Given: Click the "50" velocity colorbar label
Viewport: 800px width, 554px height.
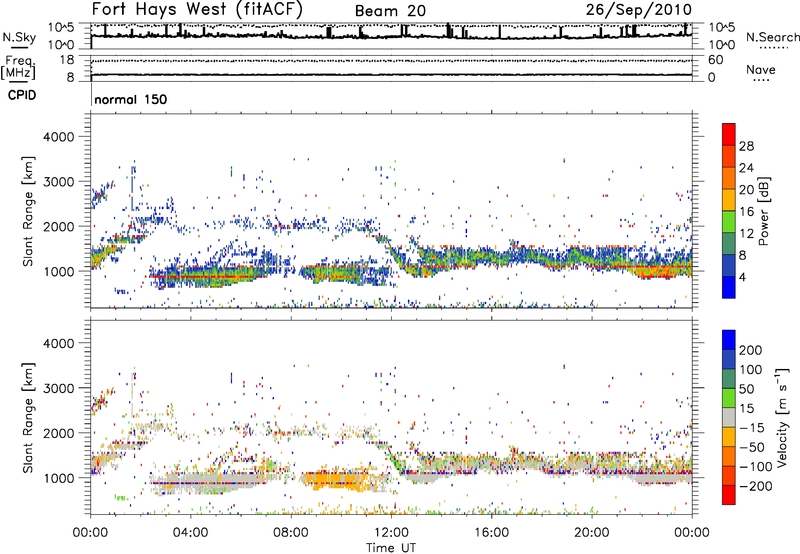Looking at the screenshot, I should pos(746,389).
